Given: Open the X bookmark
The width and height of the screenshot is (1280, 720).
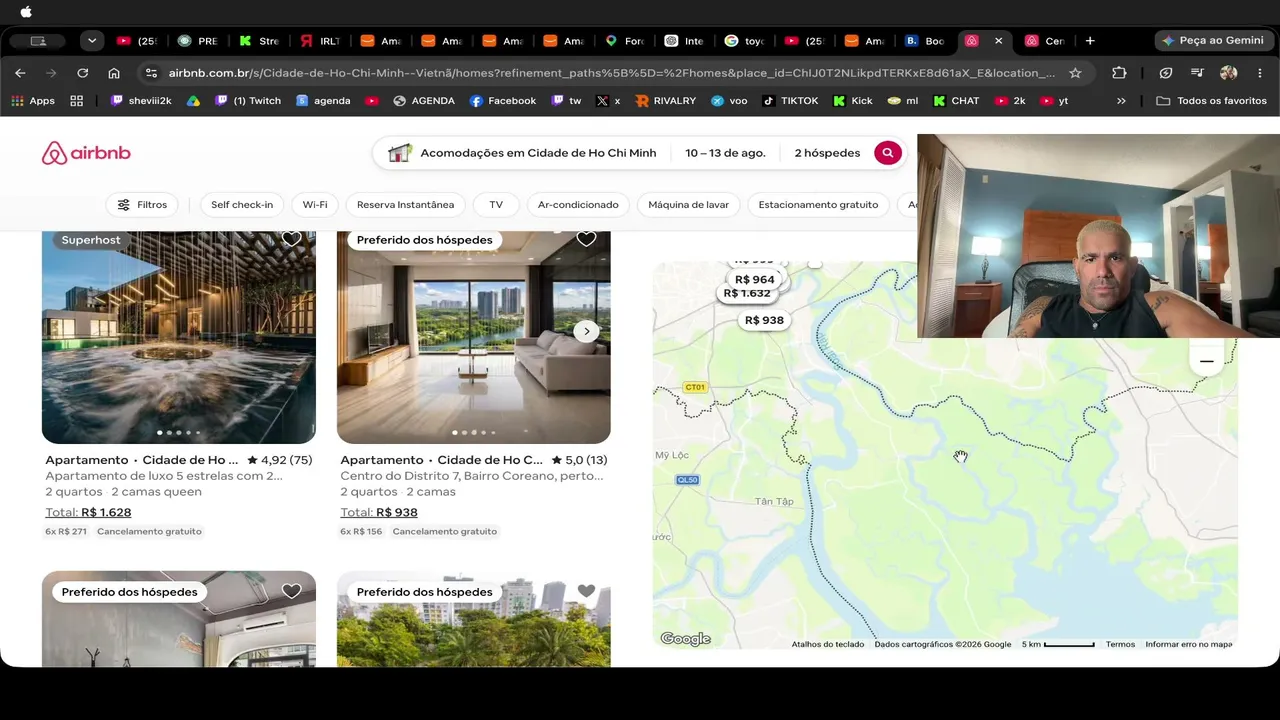Looking at the screenshot, I should tap(608, 101).
